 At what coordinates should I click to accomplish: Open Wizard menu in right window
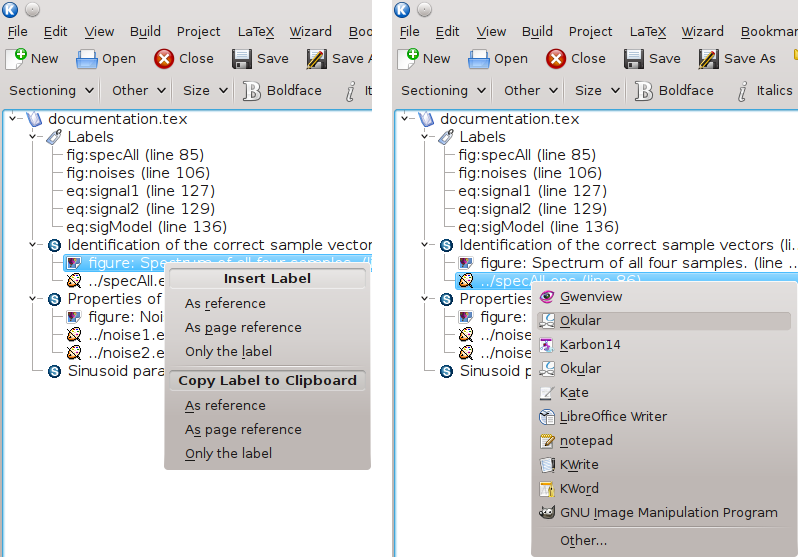[702, 32]
